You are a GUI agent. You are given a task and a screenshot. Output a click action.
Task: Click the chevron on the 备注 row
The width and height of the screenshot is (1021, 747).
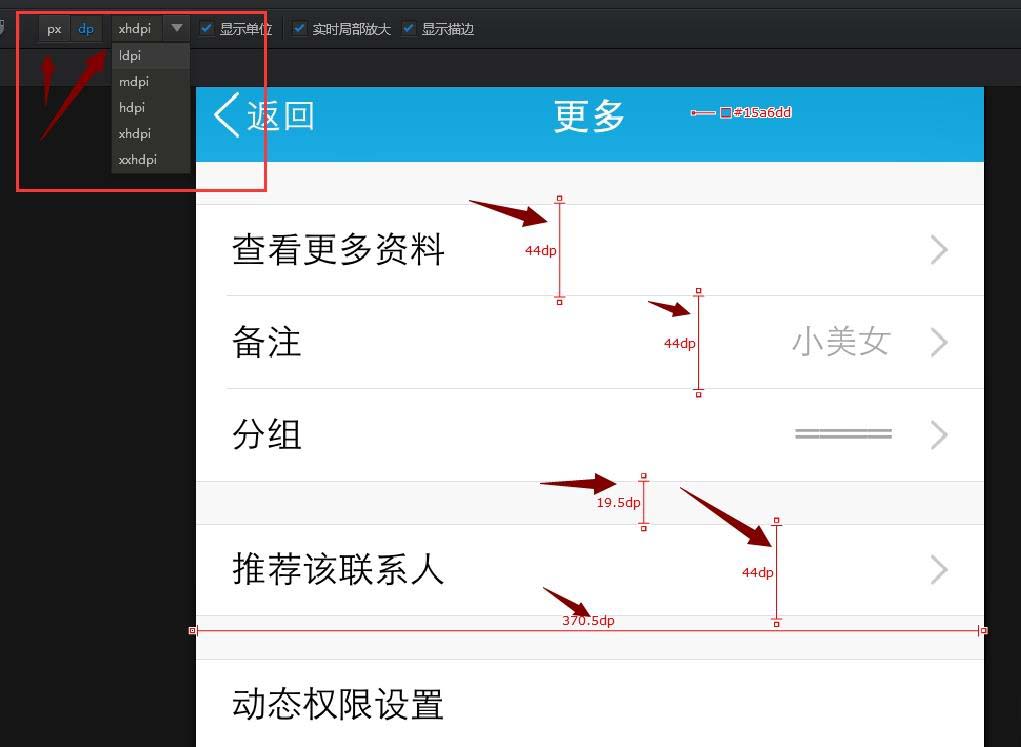point(938,342)
